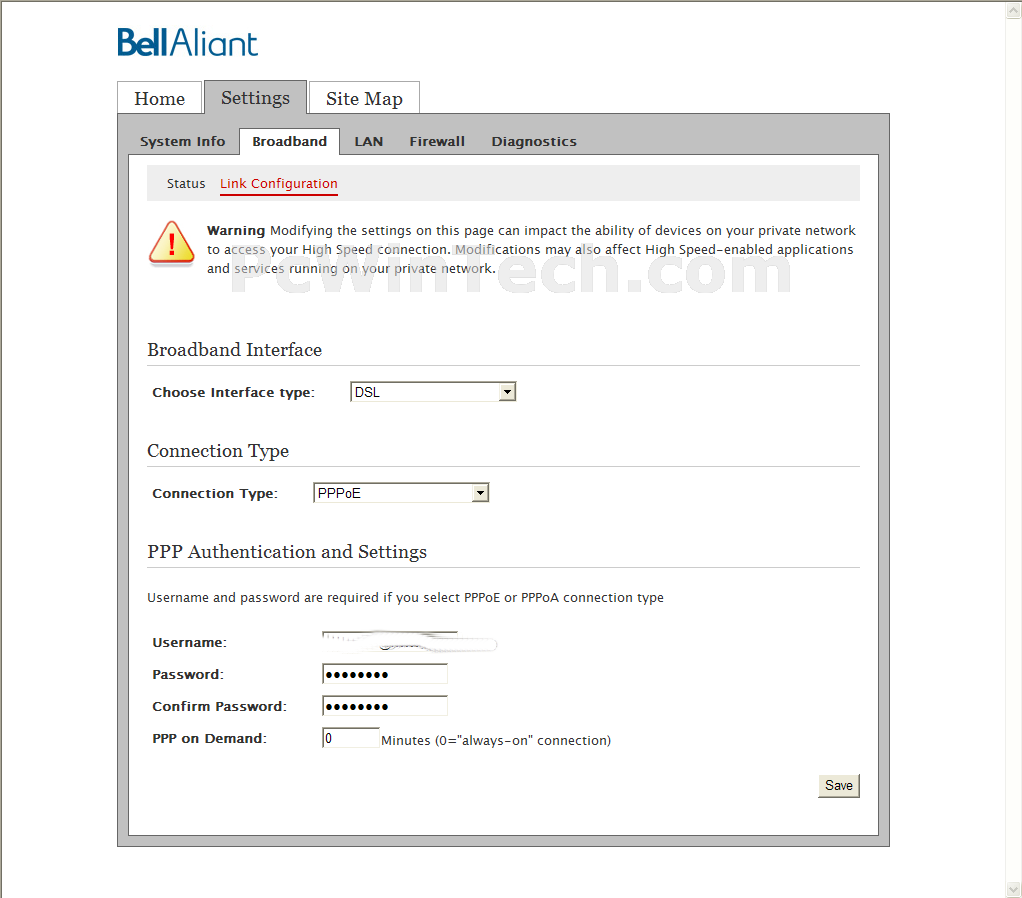Screen dimensions: 1022x898
Task: Click the Save button
Action: [x=839, y=785]
